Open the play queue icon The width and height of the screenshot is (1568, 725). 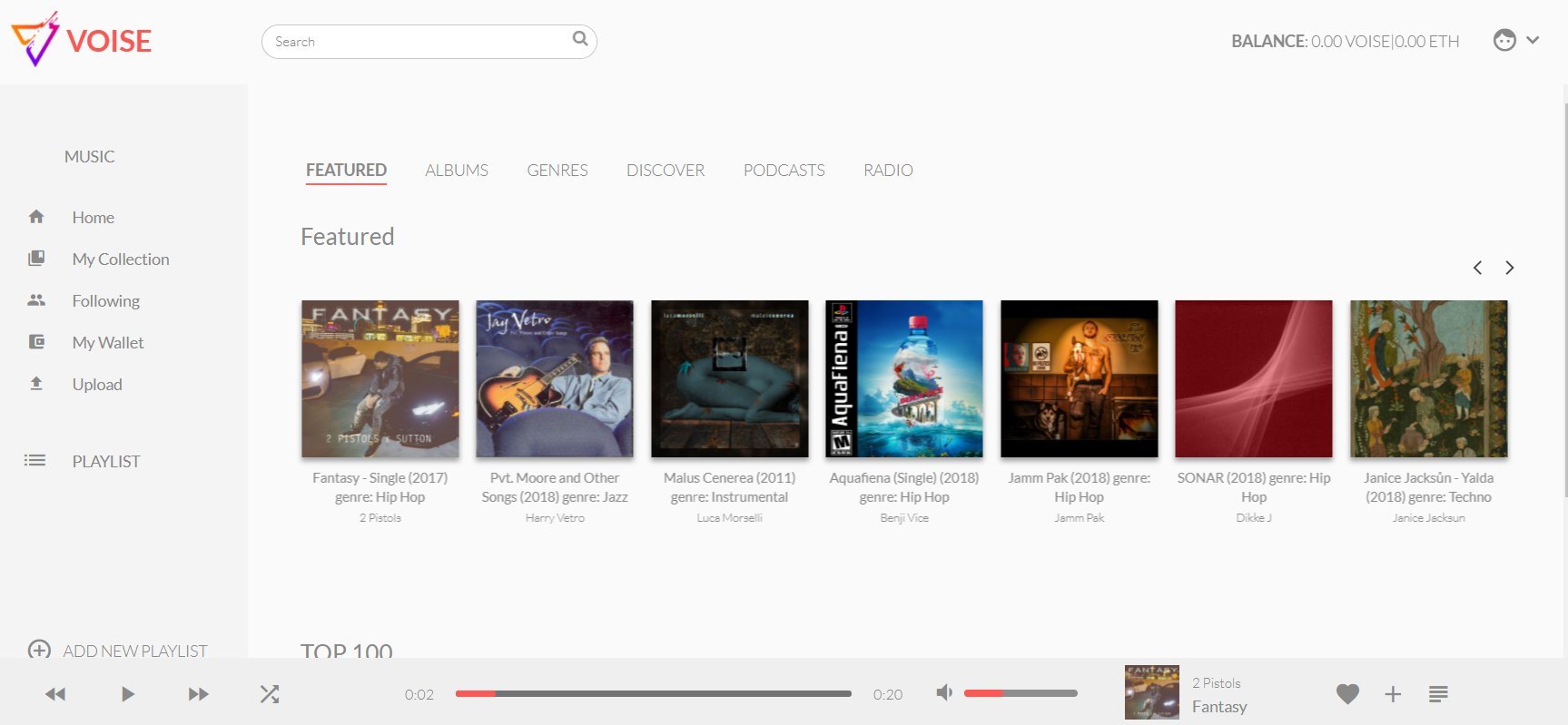pyautogui.click(x=1438, y=694)
